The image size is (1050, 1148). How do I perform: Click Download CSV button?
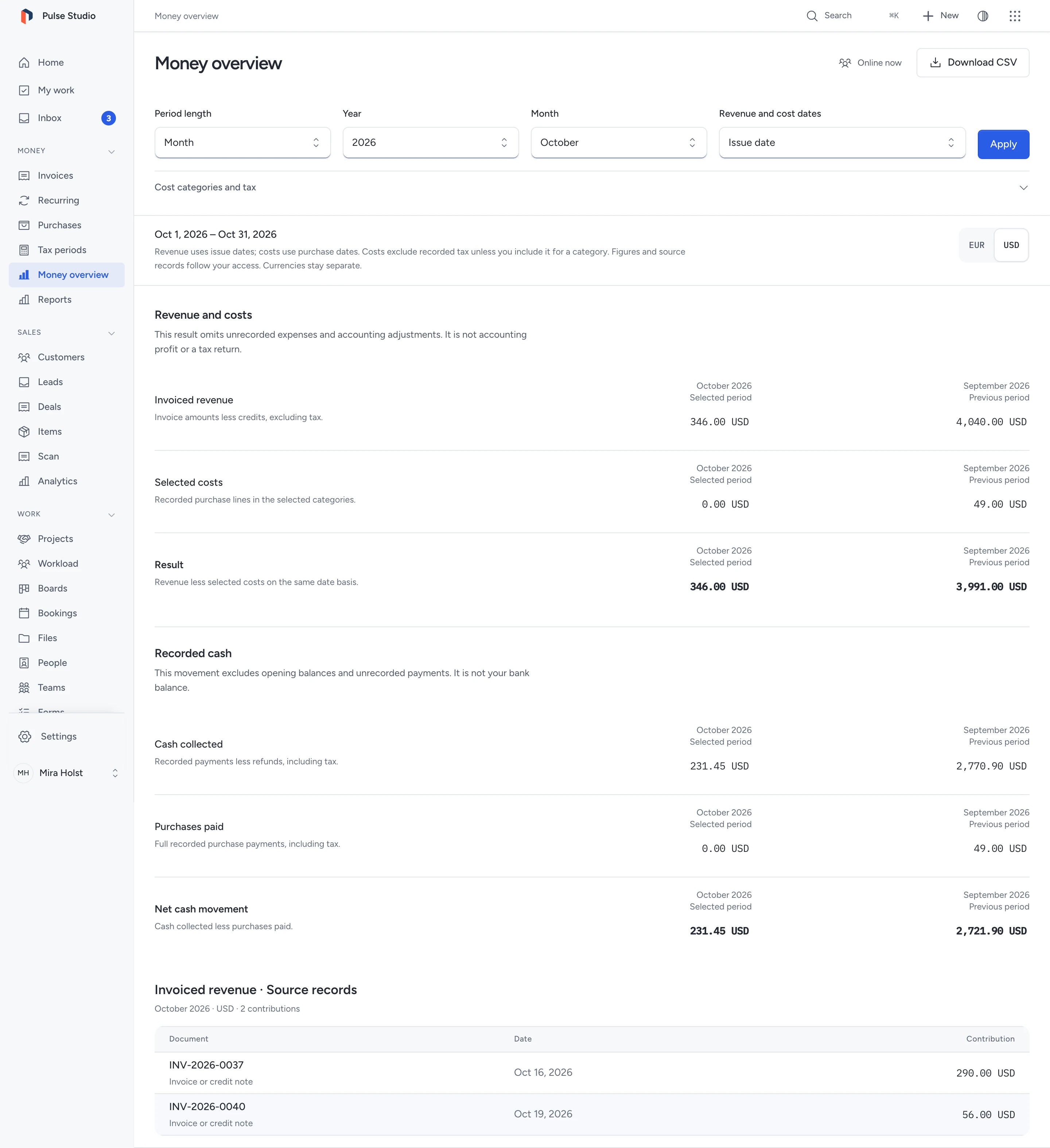tap(973, 63)
